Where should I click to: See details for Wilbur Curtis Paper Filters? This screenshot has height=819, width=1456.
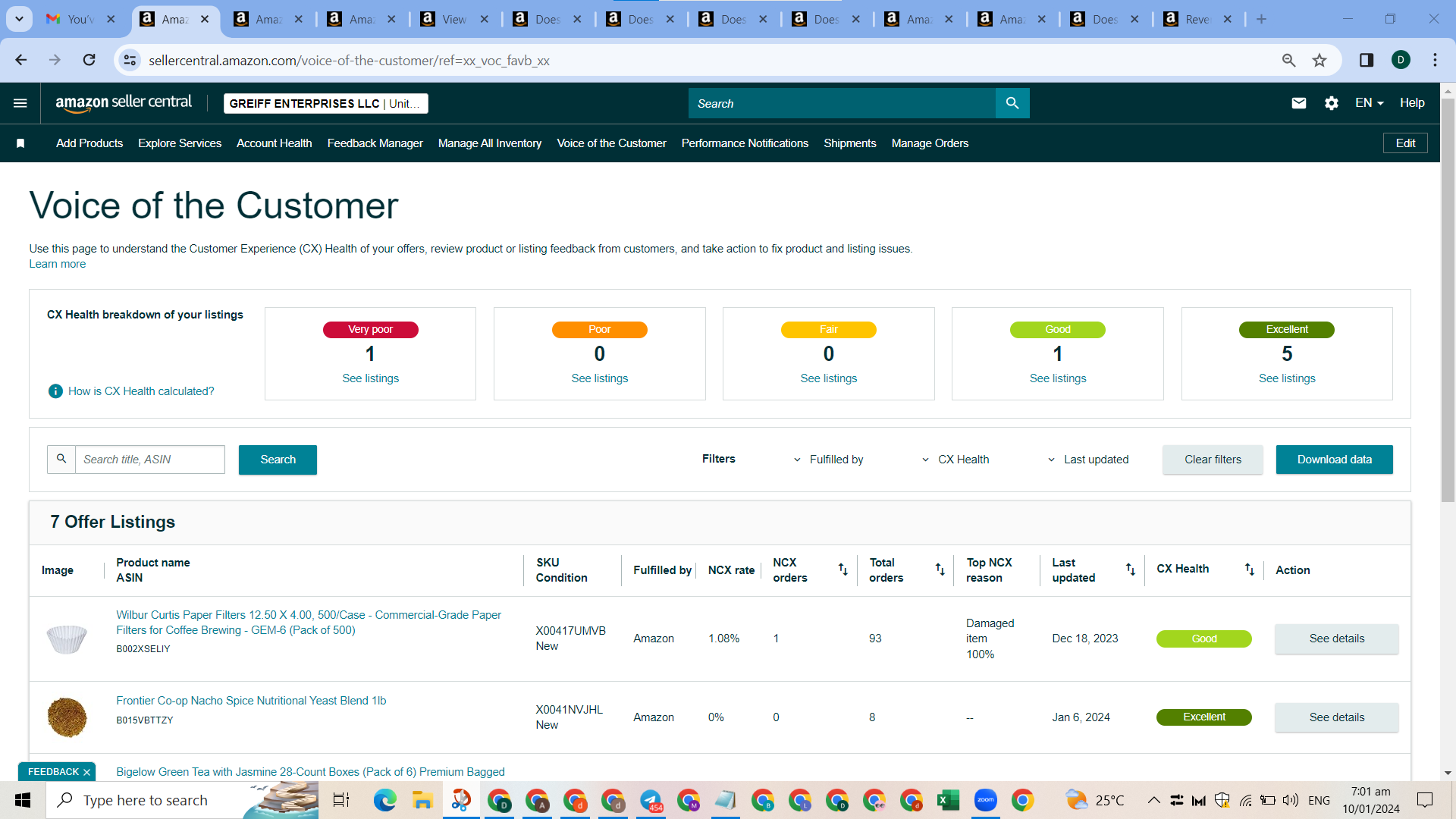tap(1337, 639)
